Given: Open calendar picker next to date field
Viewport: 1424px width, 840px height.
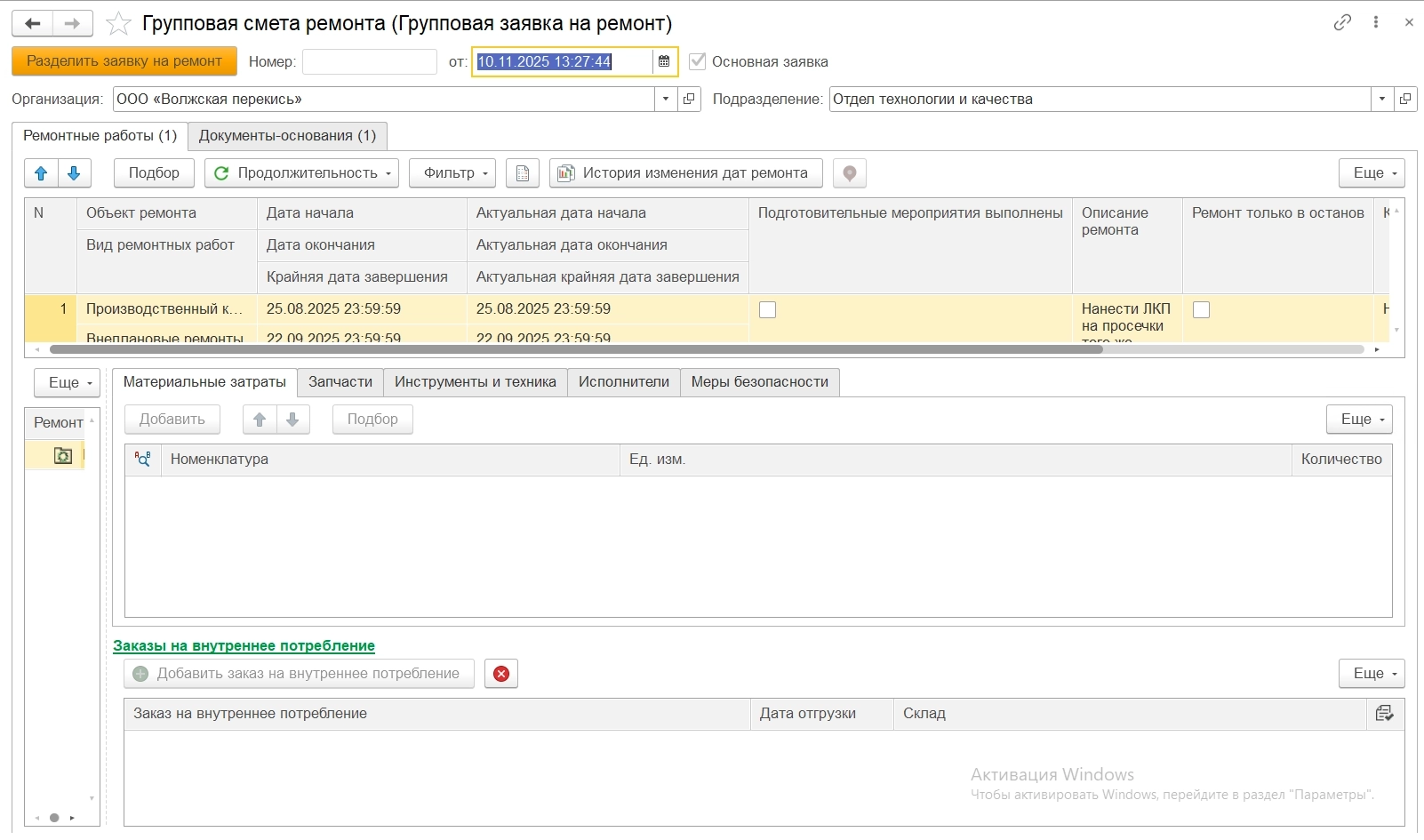Looking at the screenshot, I should [x=664, y=61].
